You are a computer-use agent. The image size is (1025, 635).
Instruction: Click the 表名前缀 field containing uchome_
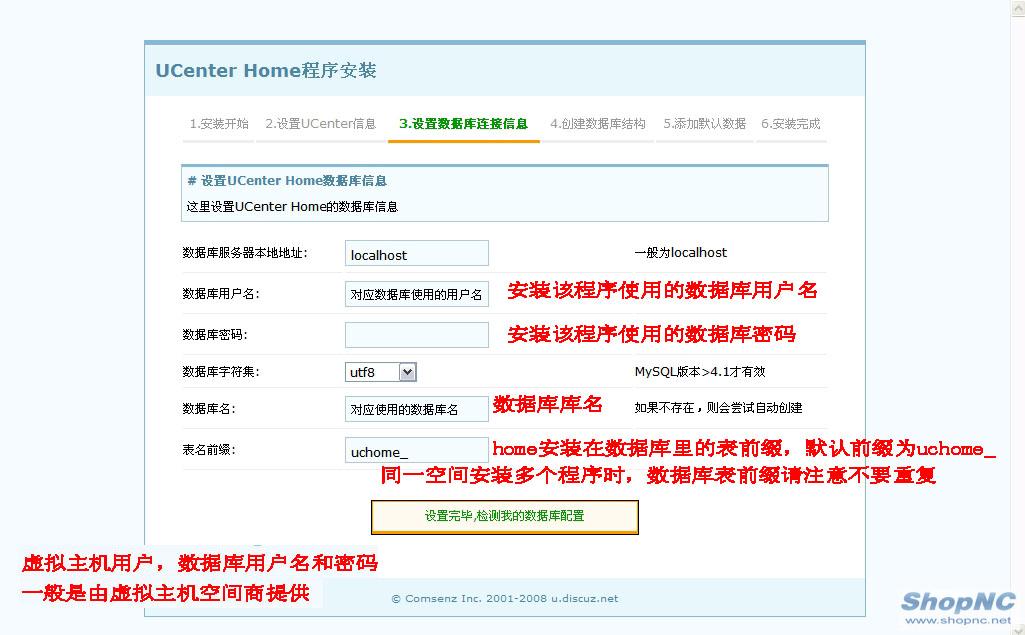coord(416,451)
